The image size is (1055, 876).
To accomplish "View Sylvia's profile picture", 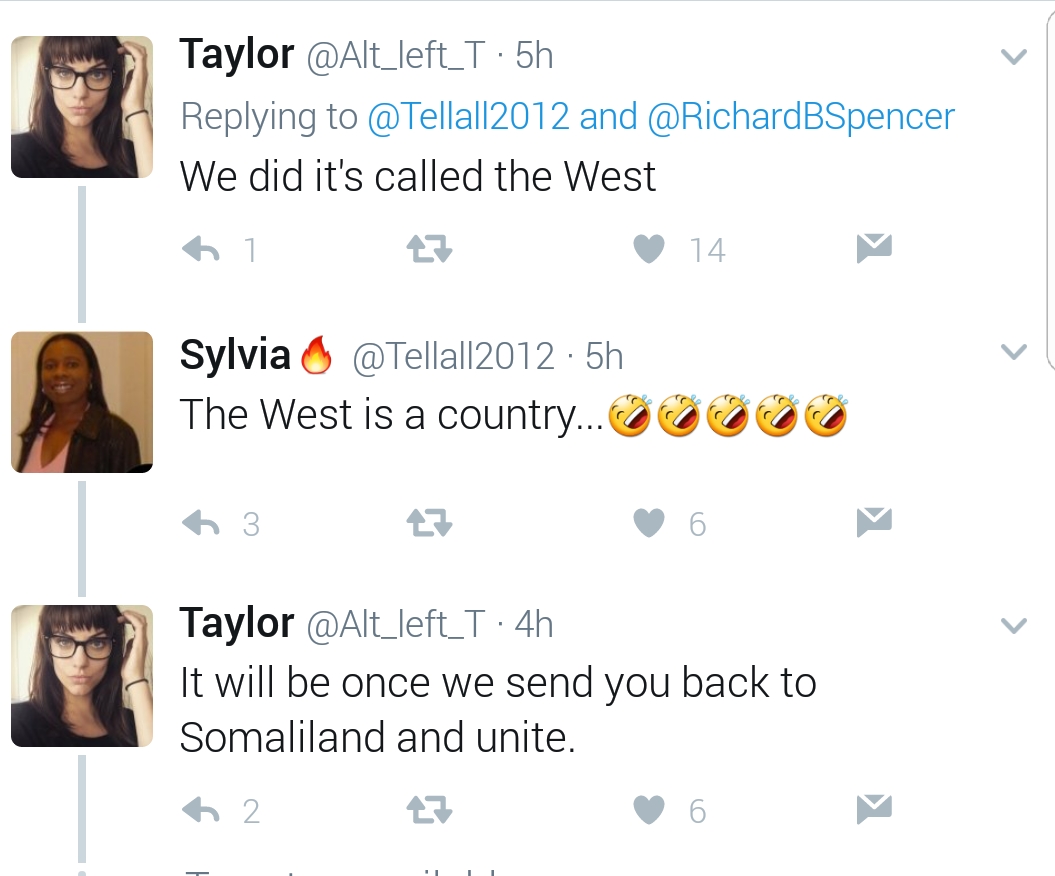I will tap(81, 402).
